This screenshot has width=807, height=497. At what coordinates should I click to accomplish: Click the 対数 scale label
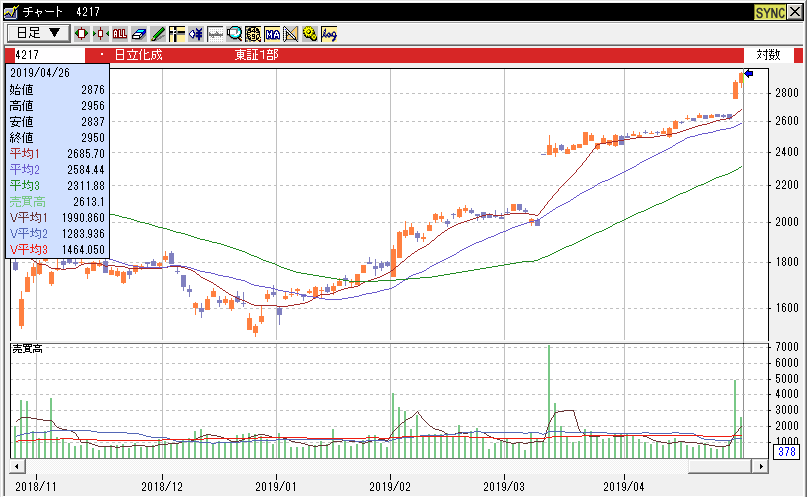coord(768,55)
